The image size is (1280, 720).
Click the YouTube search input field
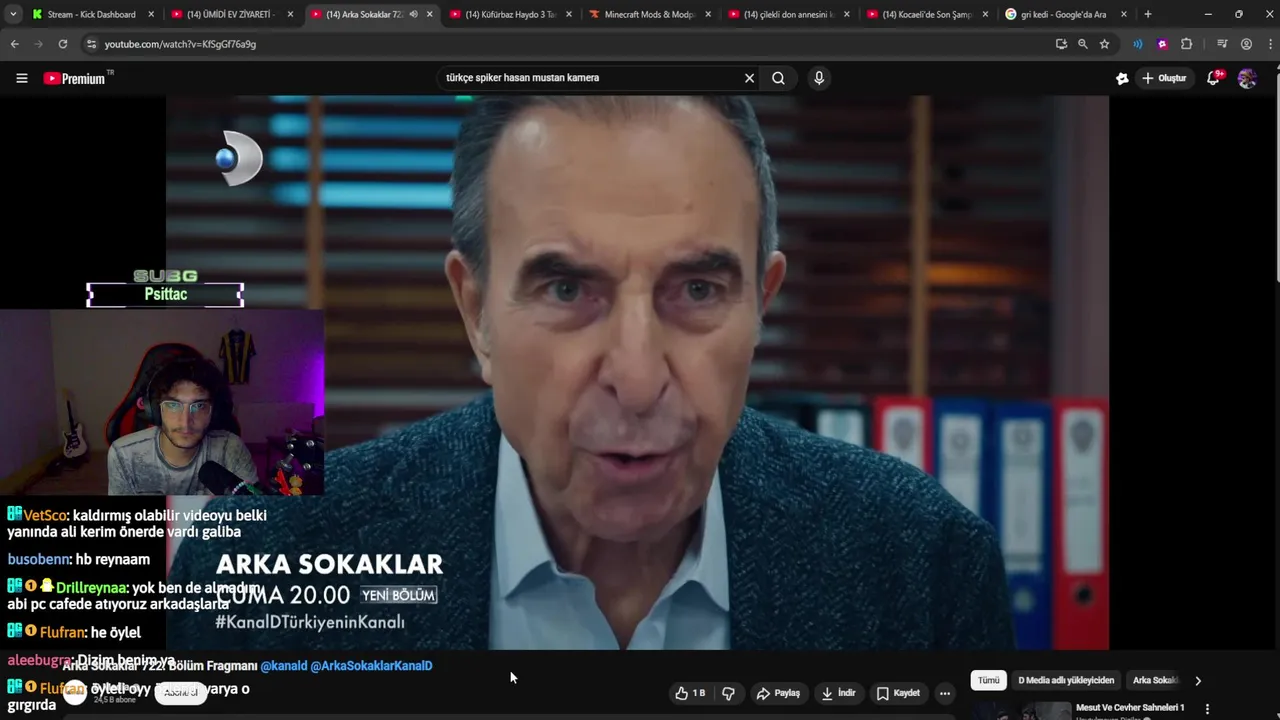590,78
